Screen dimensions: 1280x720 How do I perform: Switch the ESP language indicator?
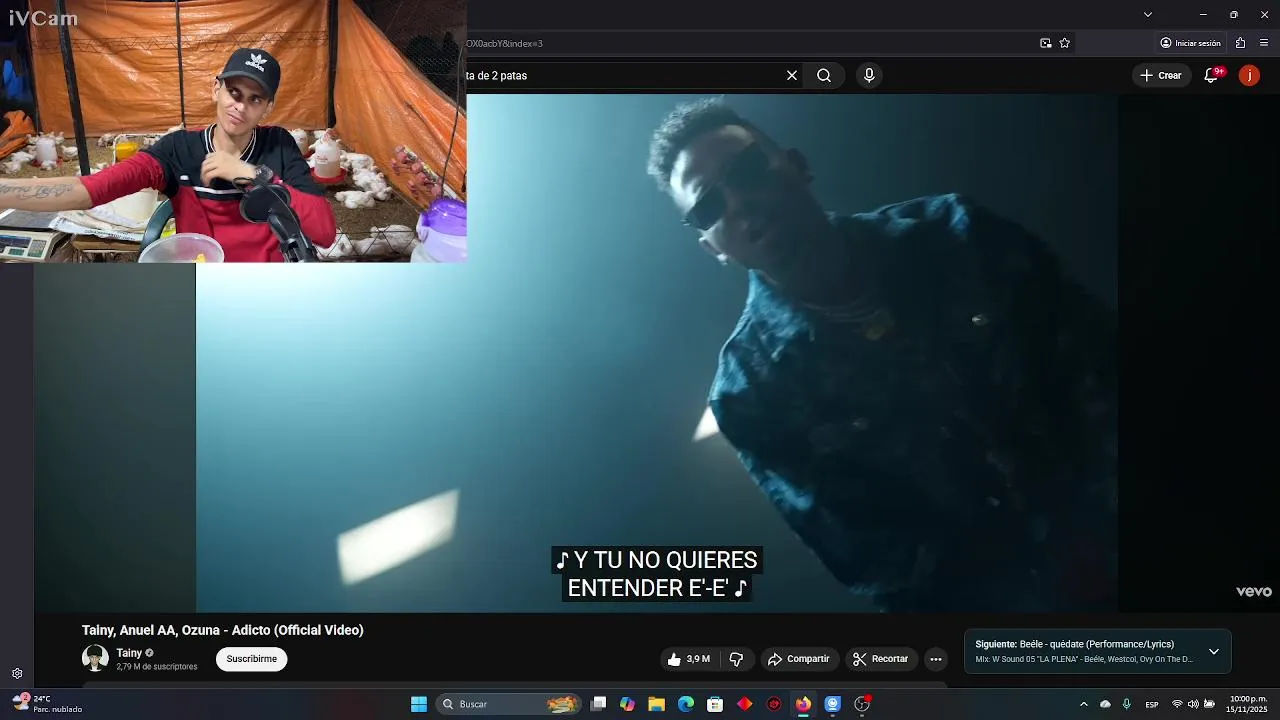[1152, 704]
